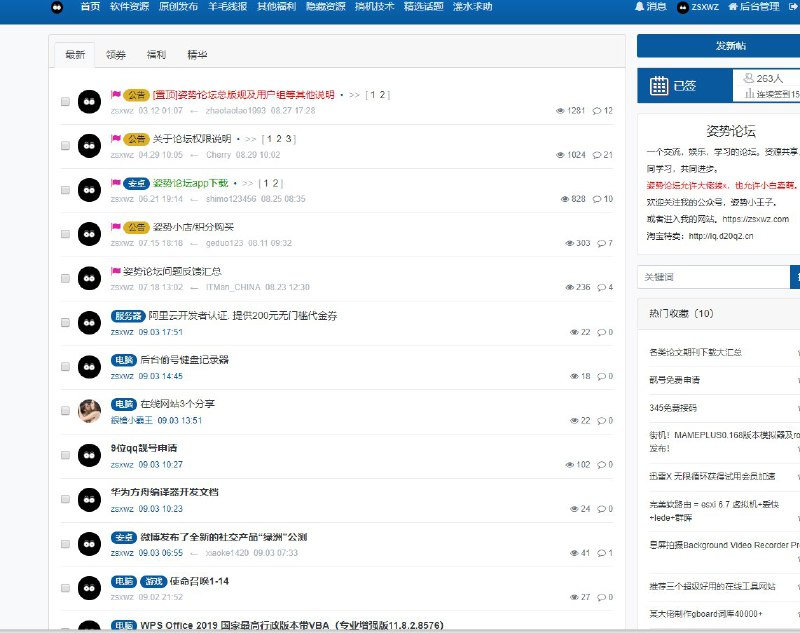
Task: Open post 微博发布了全新的社交产品 绿洲 公测
Action: [223, 537]
